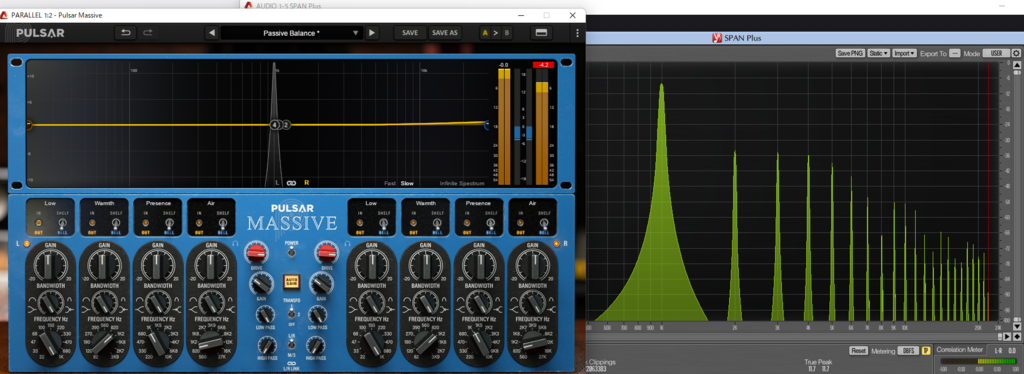The height and width of the screenshot is (374, 1024).
Task: Click the undo arrow in Pulsar toolbar
Action: [125, 33]
